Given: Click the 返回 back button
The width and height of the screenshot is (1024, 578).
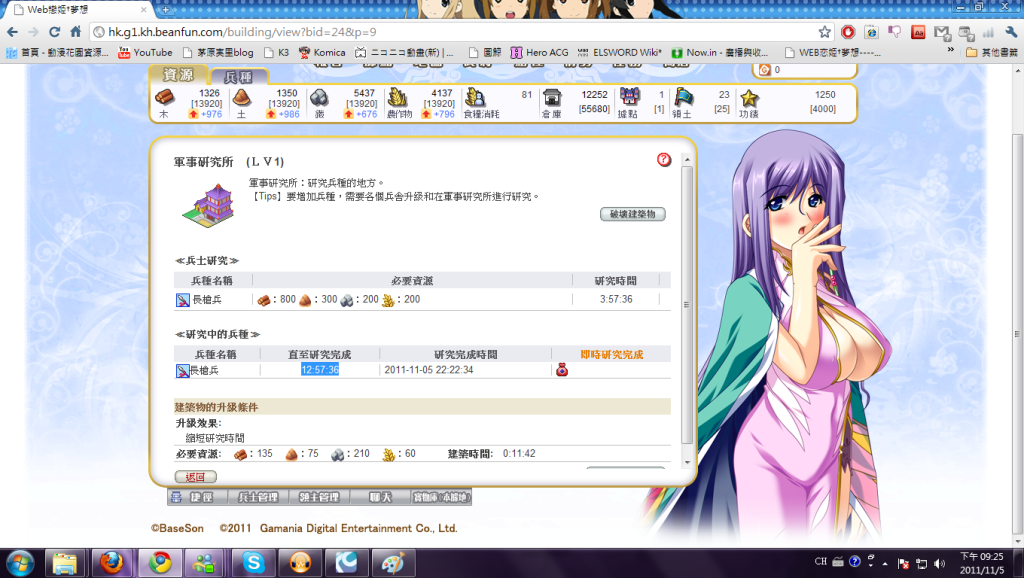Looking at the screenshot, I should [195, 477].
